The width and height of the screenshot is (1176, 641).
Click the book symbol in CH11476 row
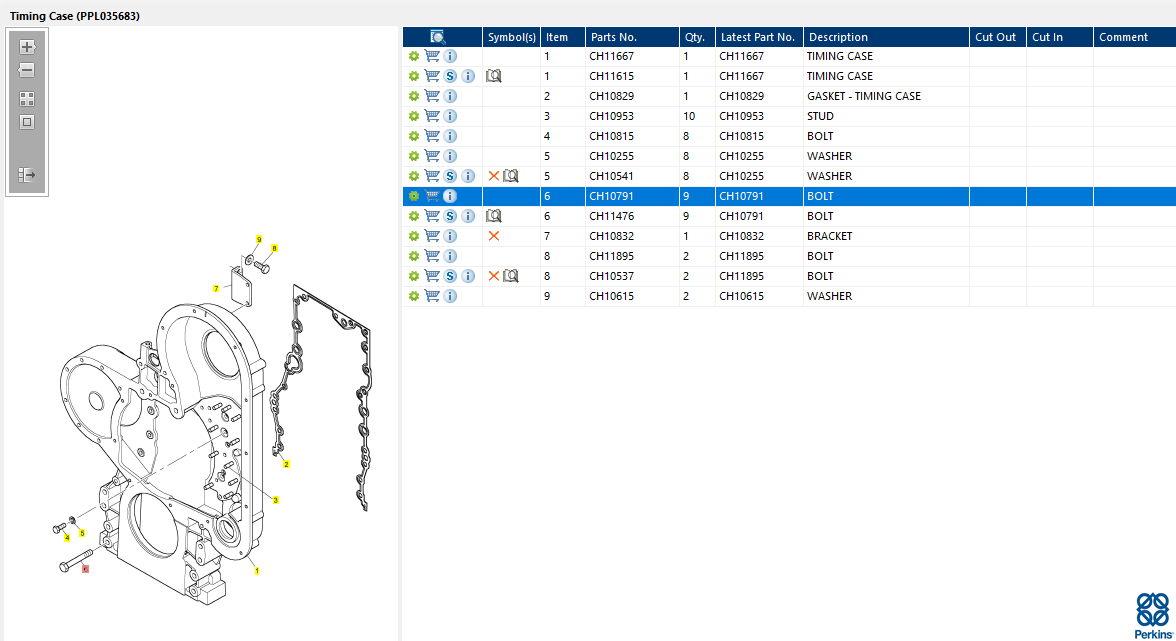(x=494, y=216)
